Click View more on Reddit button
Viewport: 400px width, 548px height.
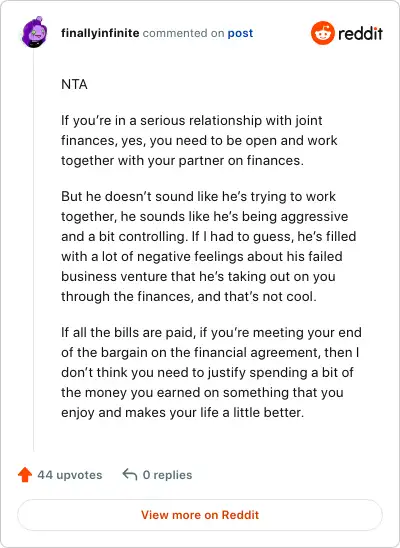click(x=200, y=515)
